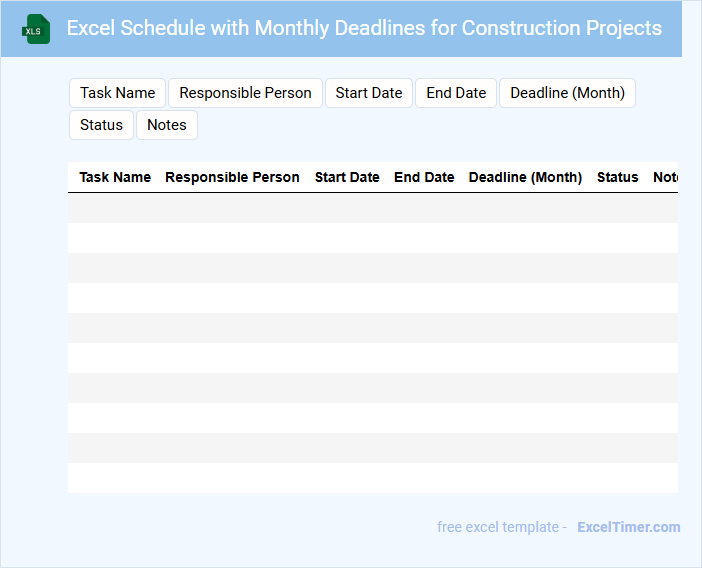Viewport: 702px width, 568px height.
Task: Click the Start Date tag button
Action: tap(369, 93)
